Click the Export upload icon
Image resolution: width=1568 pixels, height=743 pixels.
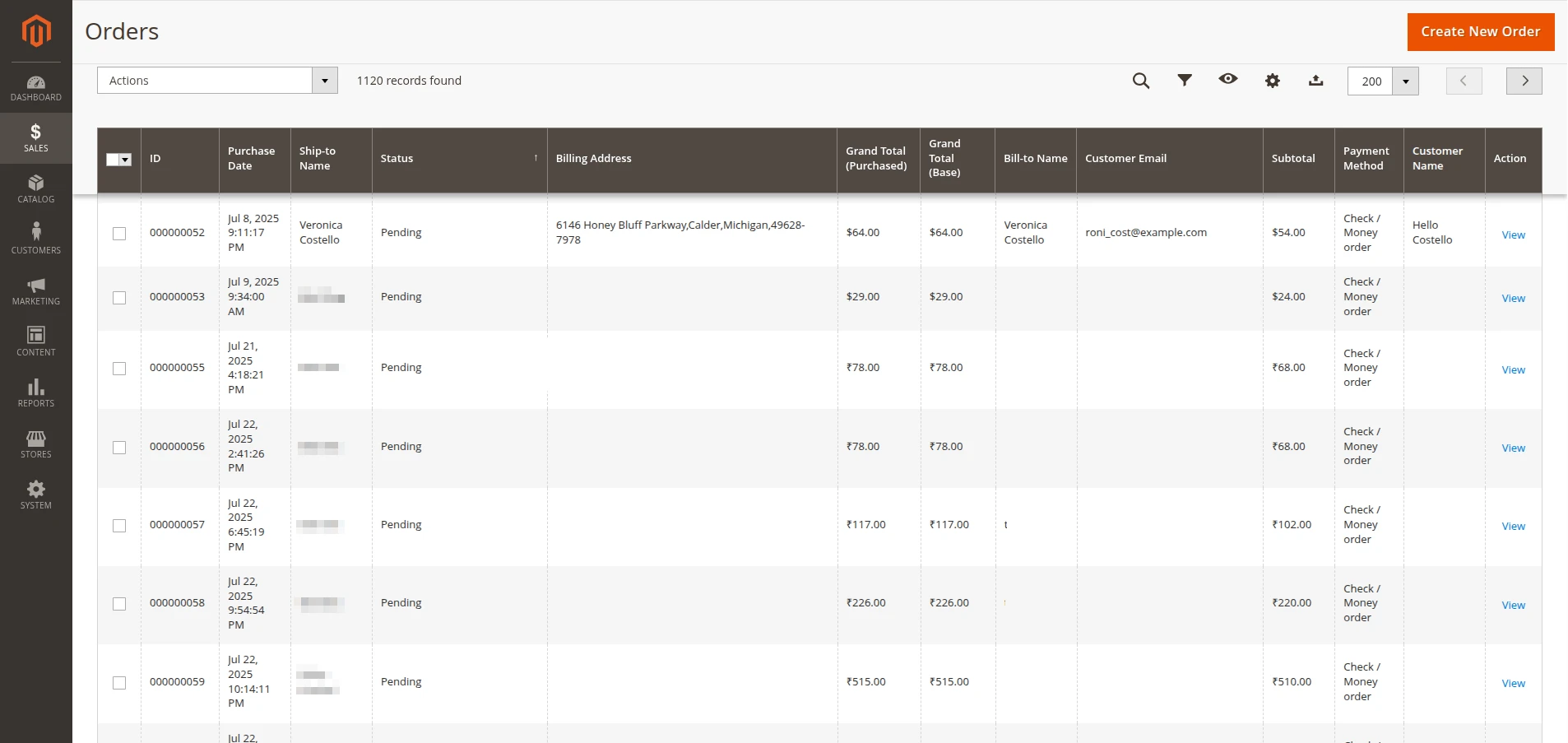coord(1316,80)
